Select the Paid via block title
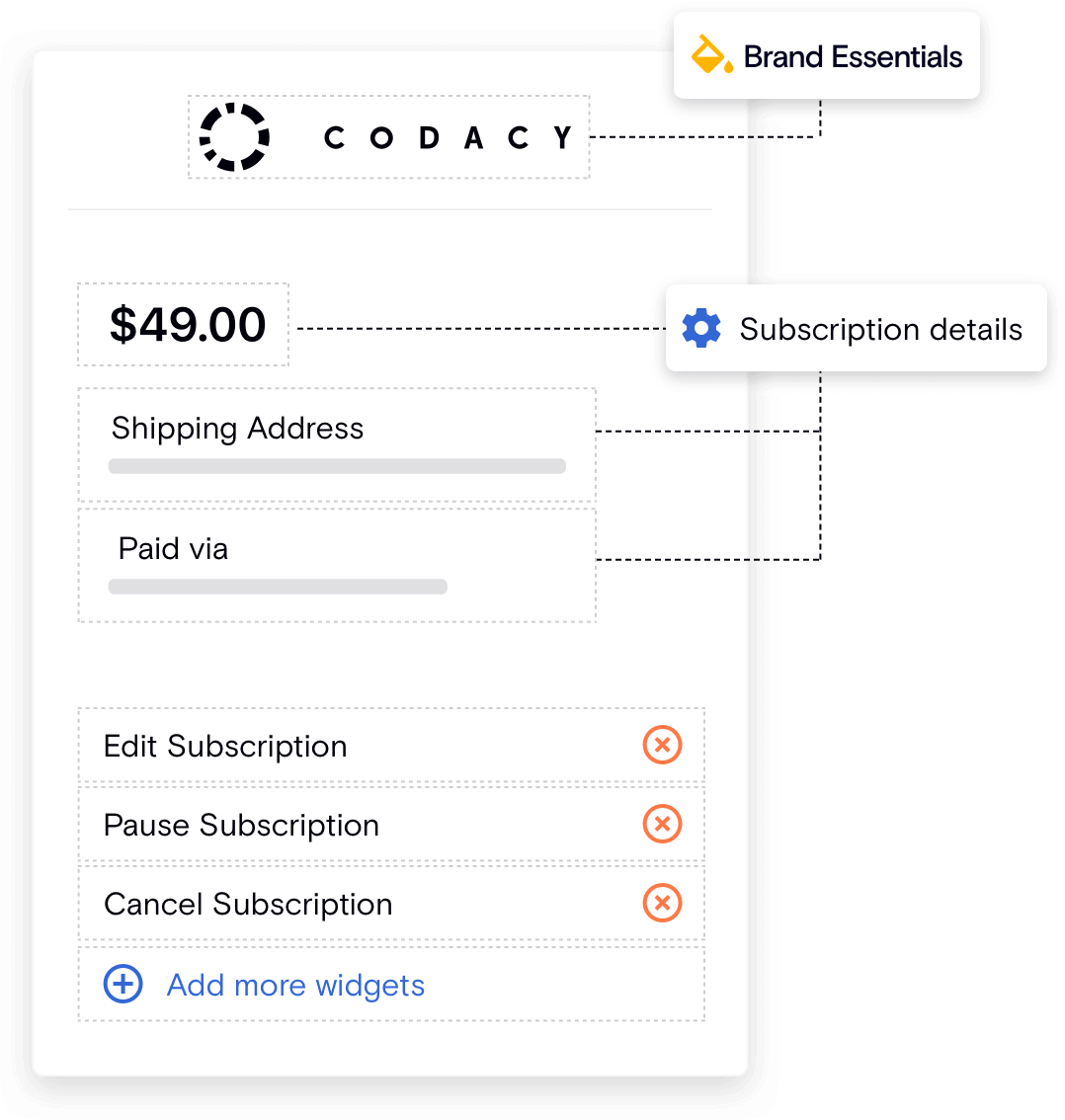 173,548
